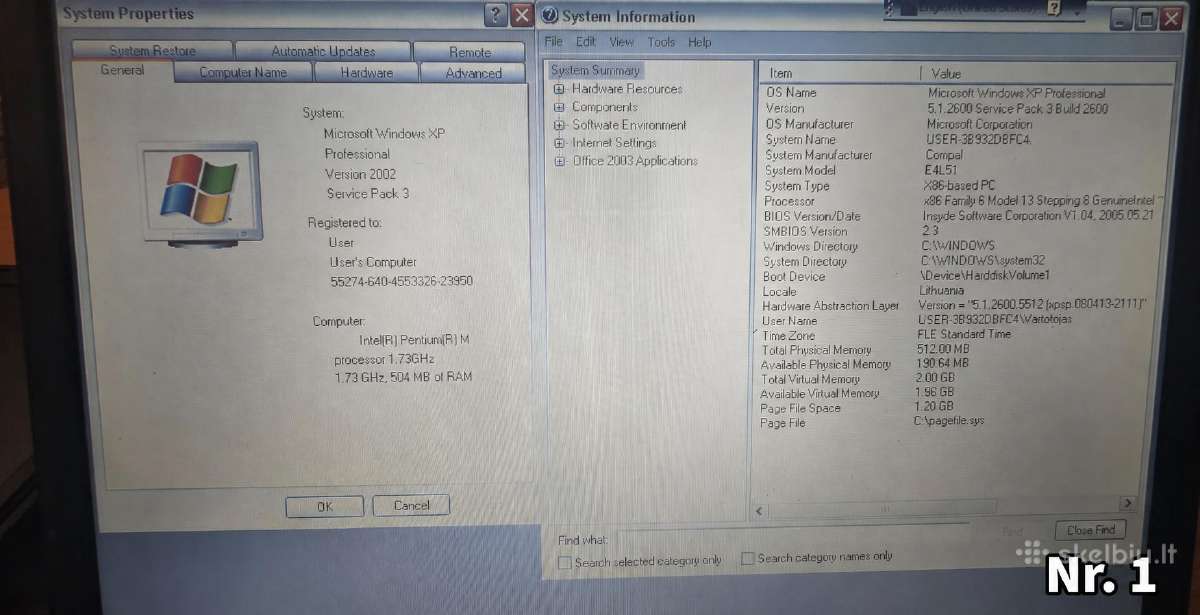Expand the Internet Settings node
The height and width of the screenshot is (615, 1200).
click(x=559, y=143)
